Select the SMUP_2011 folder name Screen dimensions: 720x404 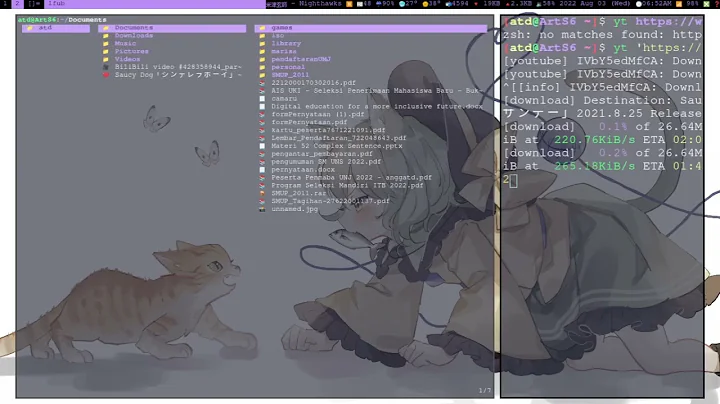coord(290,75)
